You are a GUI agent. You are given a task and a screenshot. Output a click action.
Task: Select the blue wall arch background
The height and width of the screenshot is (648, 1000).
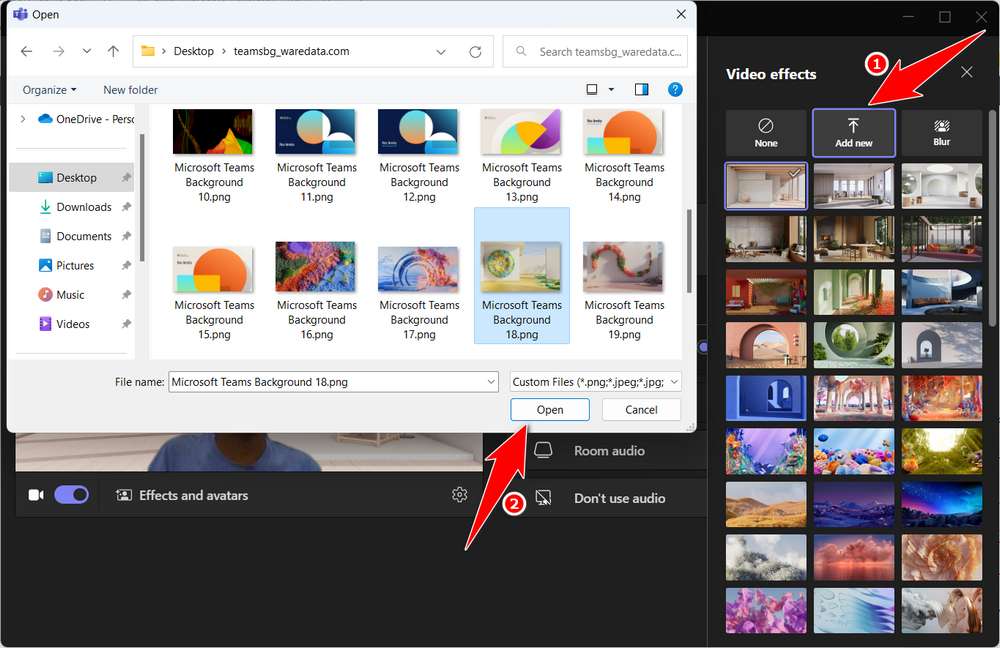click(x=766, y=398)
